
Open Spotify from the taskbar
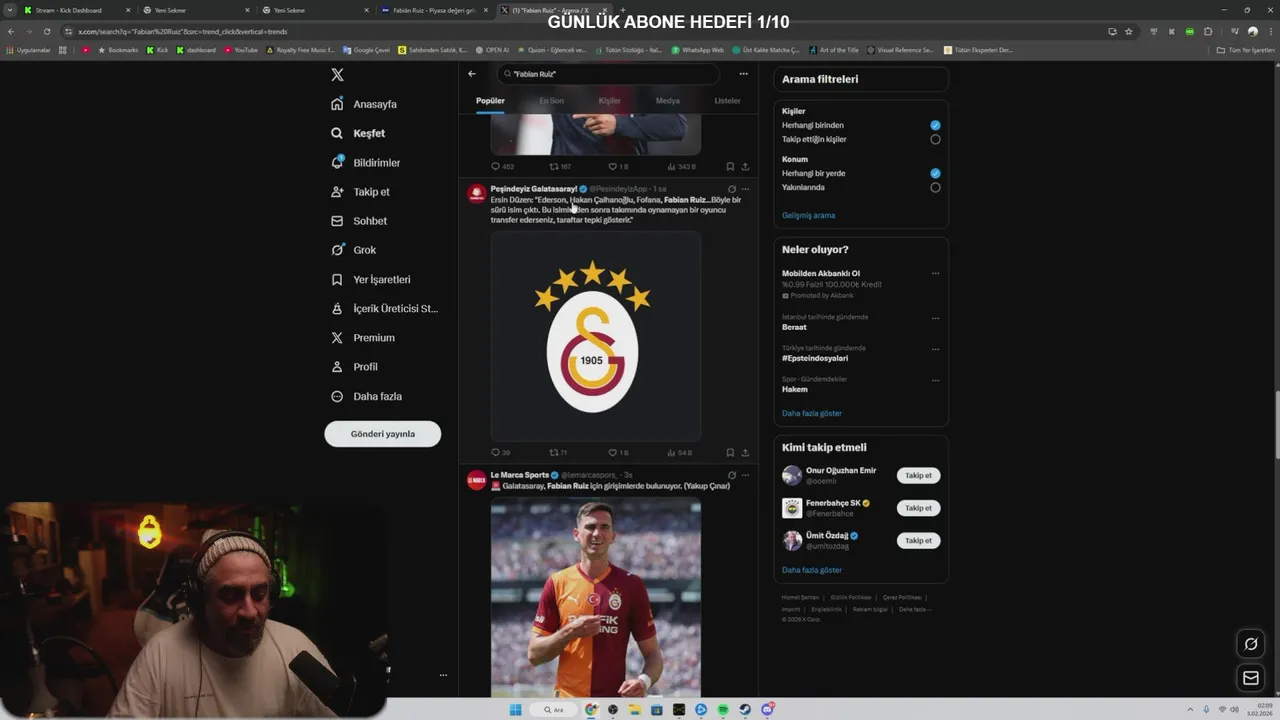pyautogui.click(x=722, y=709)
